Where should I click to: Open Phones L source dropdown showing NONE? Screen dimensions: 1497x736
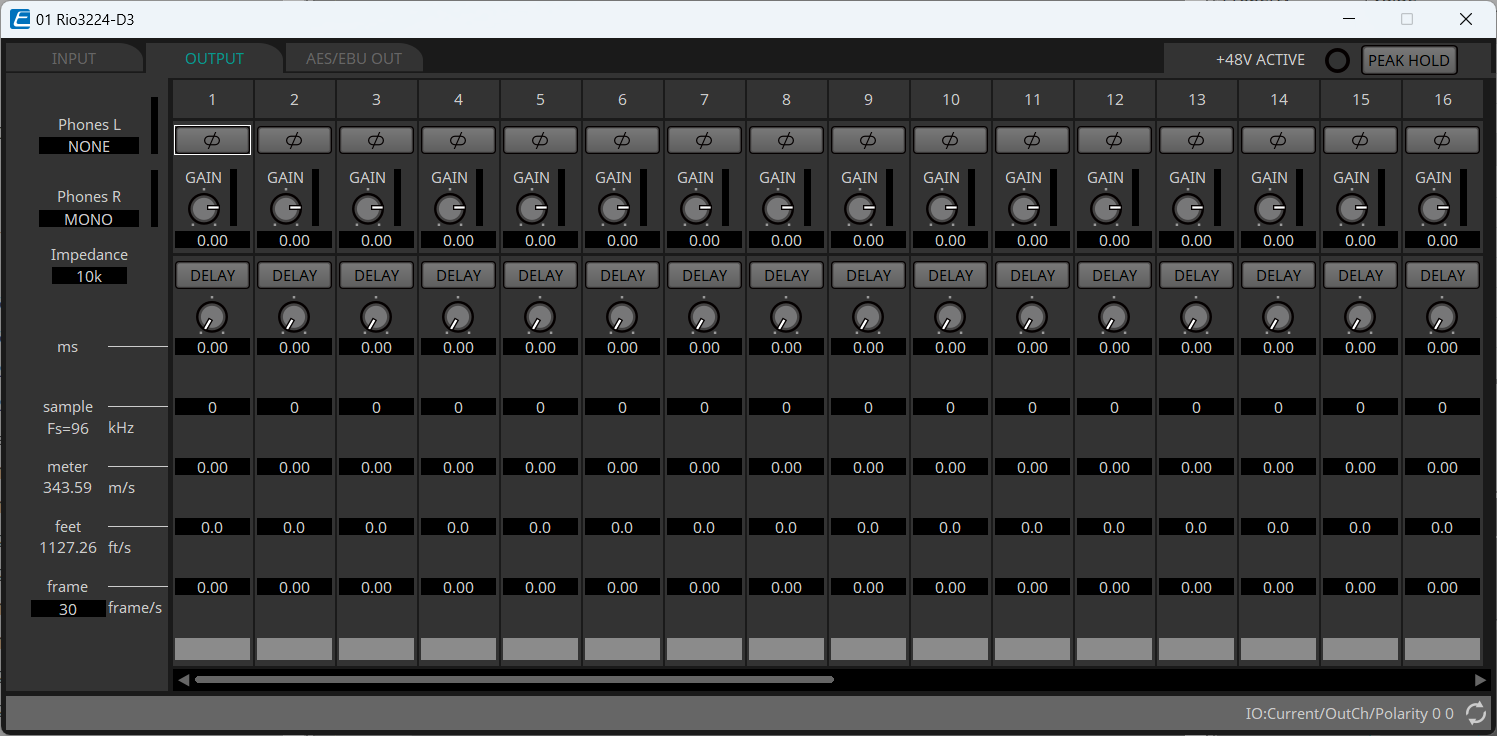click(89, 146)
